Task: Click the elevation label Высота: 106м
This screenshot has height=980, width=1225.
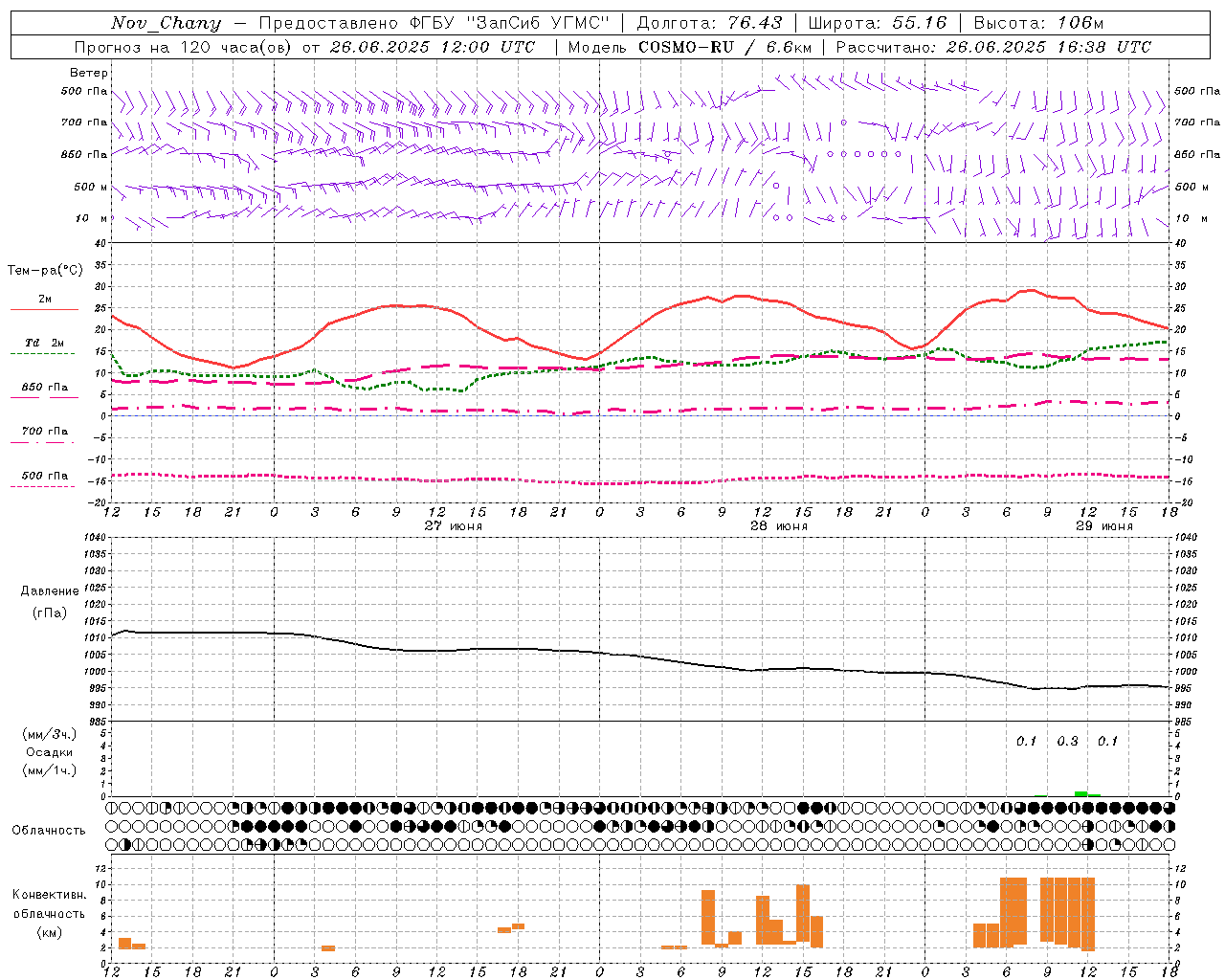Action: (x=1038, y=23)
